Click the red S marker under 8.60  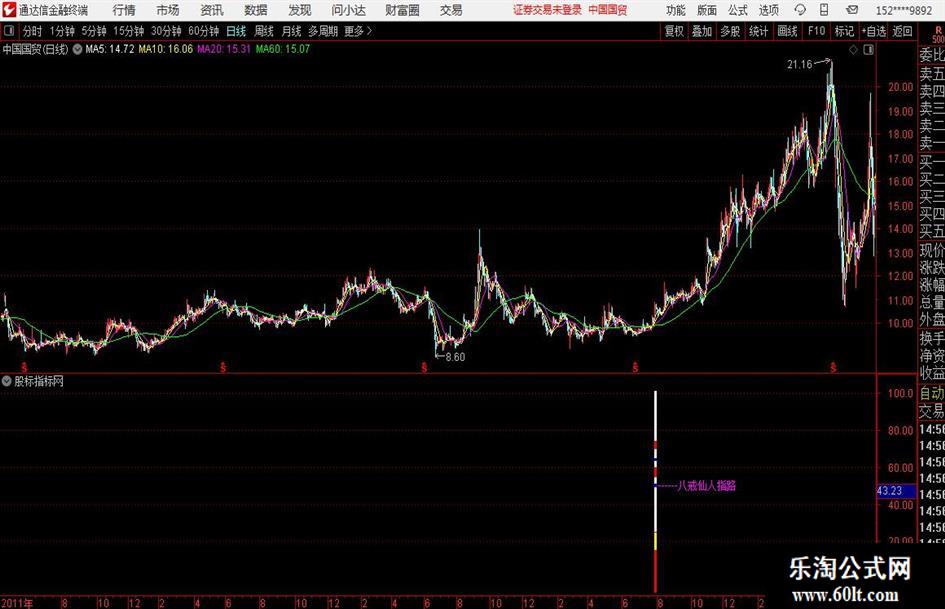424,367
